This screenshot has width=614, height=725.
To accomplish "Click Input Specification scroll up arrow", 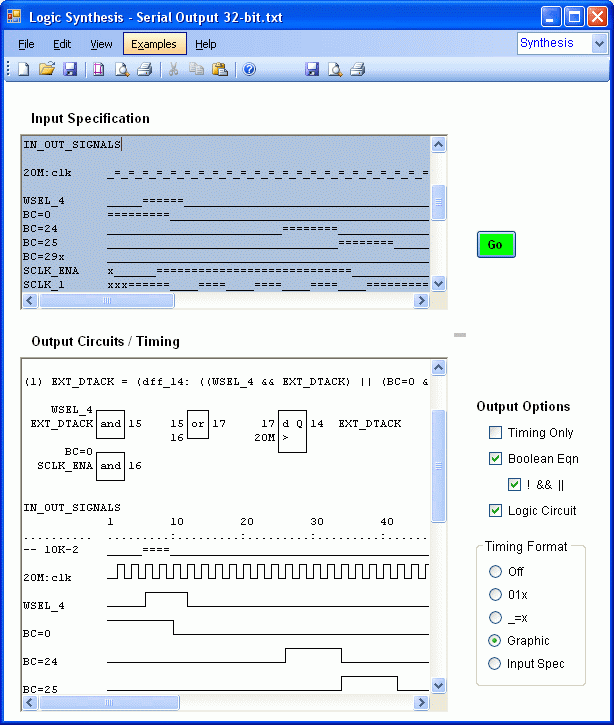I will (438, 145).
